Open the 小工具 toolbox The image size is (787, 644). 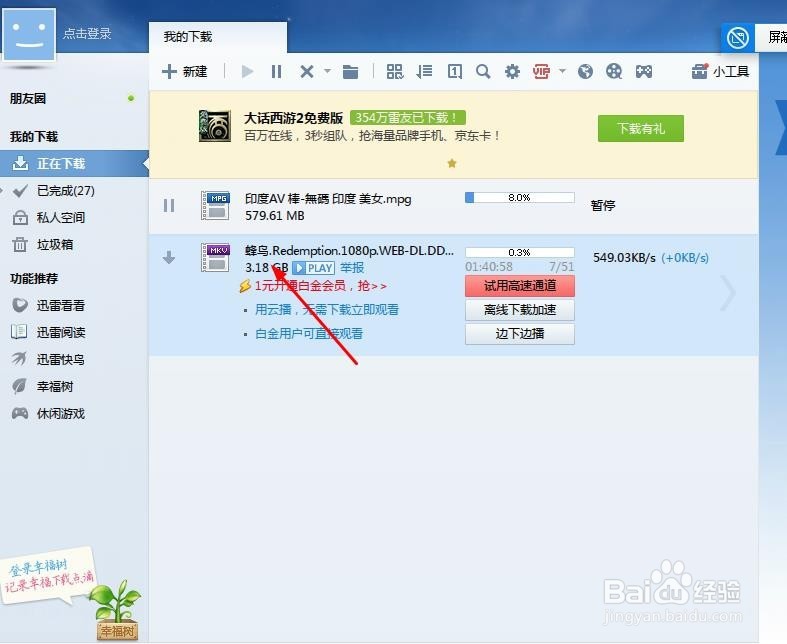(720, 71)
